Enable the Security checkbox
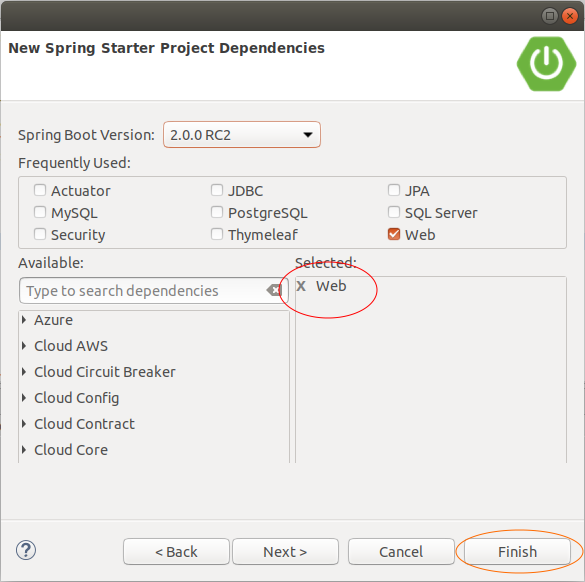Image resolution: width=585 pixels, height=582 pixels. 40,234
